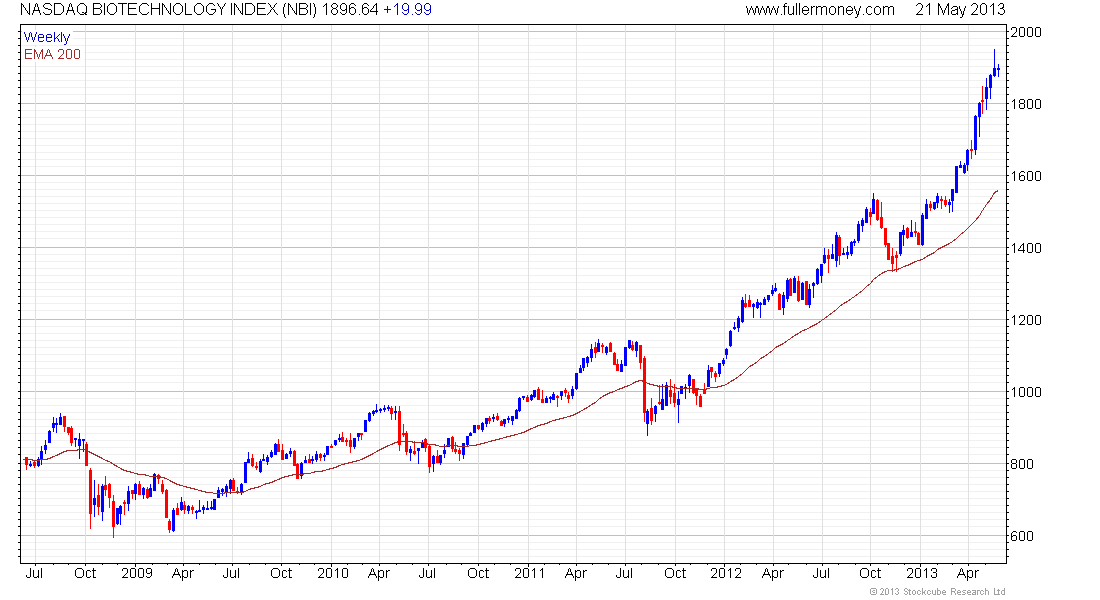Select the 2011 year label on time axis
Image resolution: width=1100 pixels, height=600 pixels.
click(530, 573)
